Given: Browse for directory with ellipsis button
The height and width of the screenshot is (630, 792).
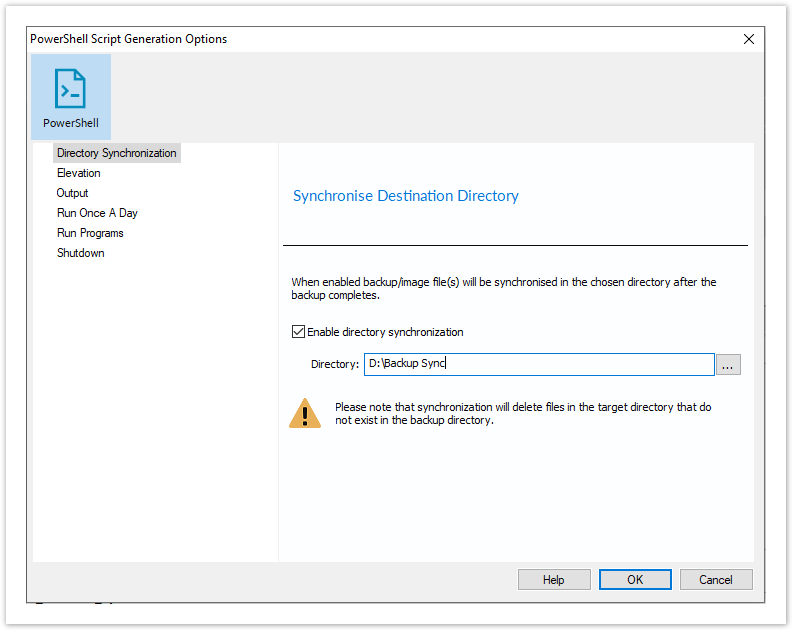Looking at the screenshot, I should [728, 365].
